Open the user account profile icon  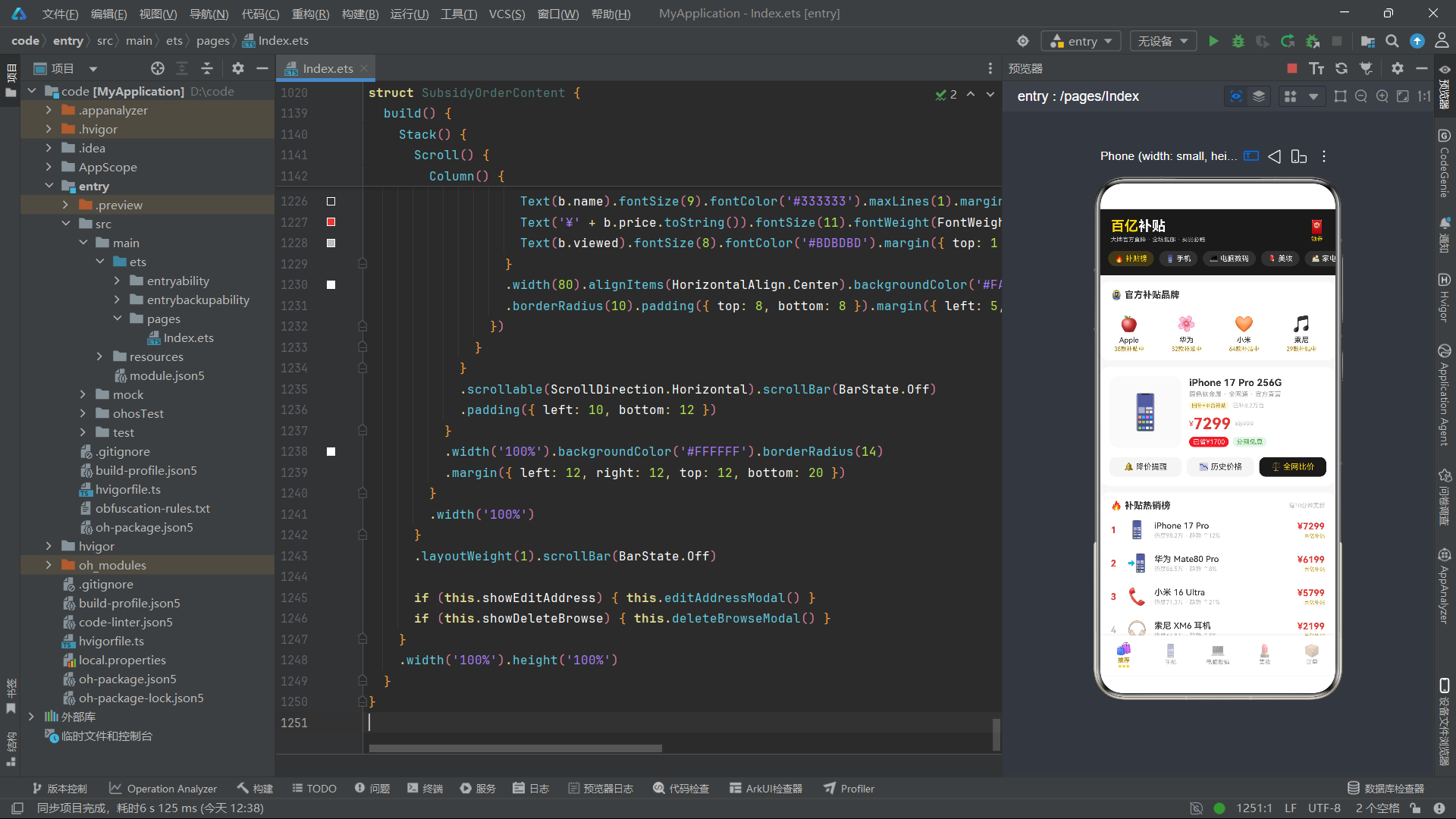(1442, 41)
